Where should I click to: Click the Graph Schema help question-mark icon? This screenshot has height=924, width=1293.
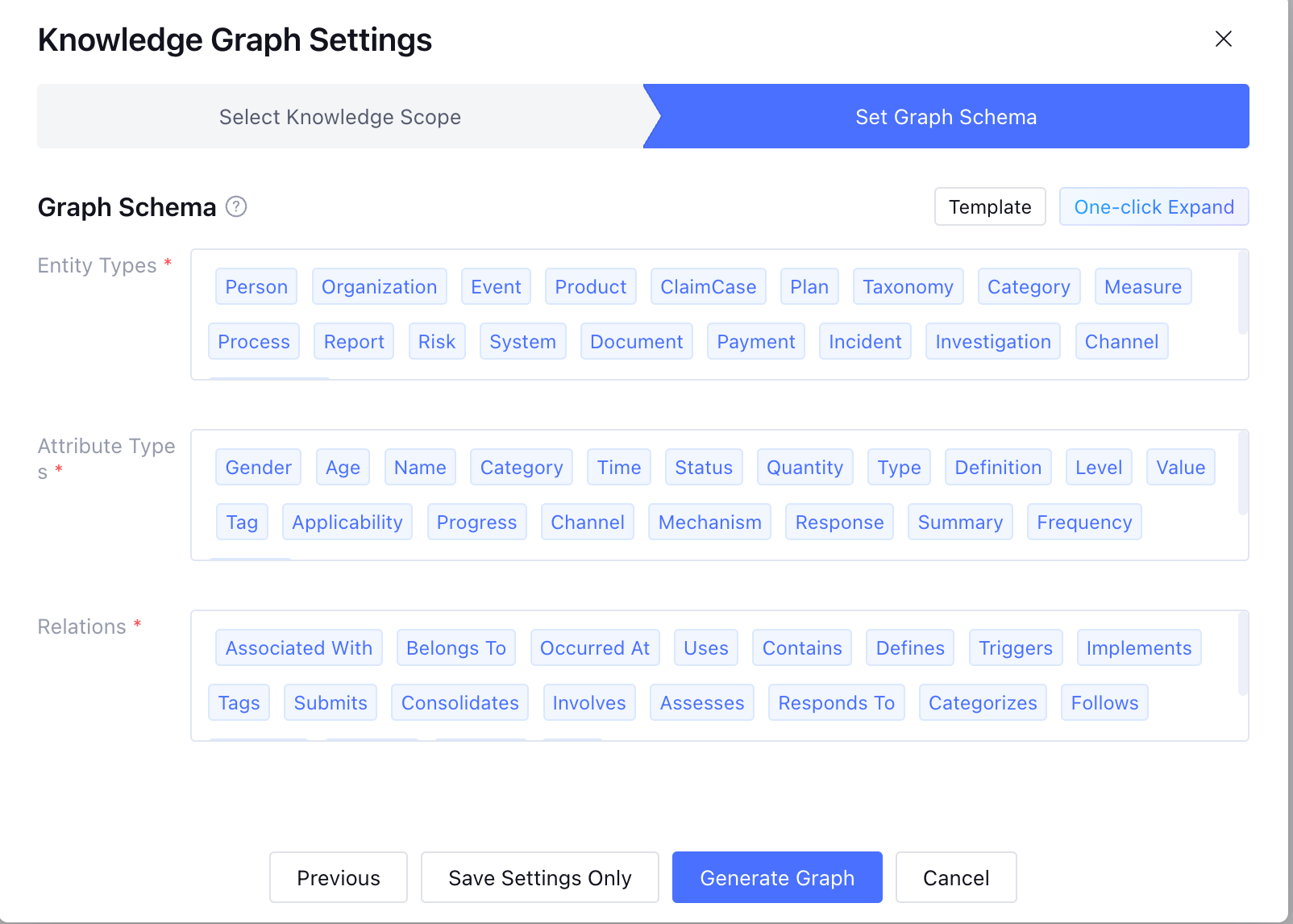pyautogui.click(x=236, y=207)
